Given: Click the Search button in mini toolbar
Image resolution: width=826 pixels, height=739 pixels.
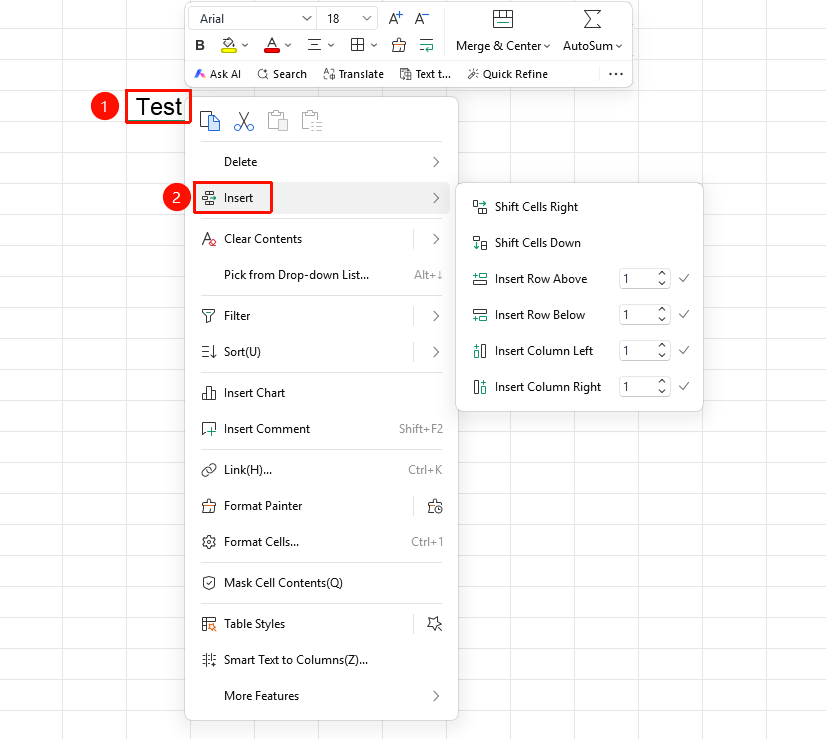Looking at the screenshot, I should click(282, 74).
